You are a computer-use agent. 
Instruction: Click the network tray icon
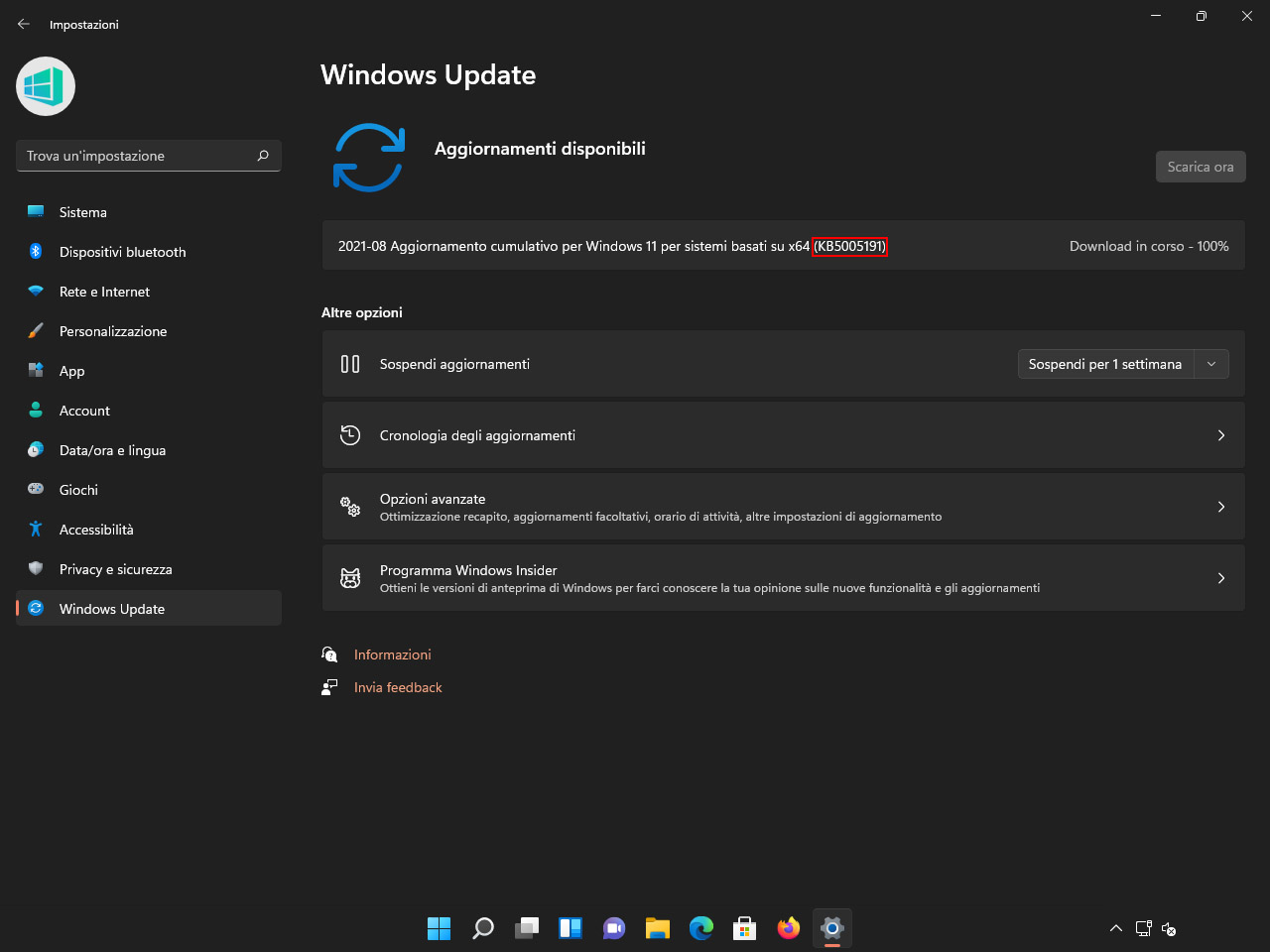pos(1143,928)
